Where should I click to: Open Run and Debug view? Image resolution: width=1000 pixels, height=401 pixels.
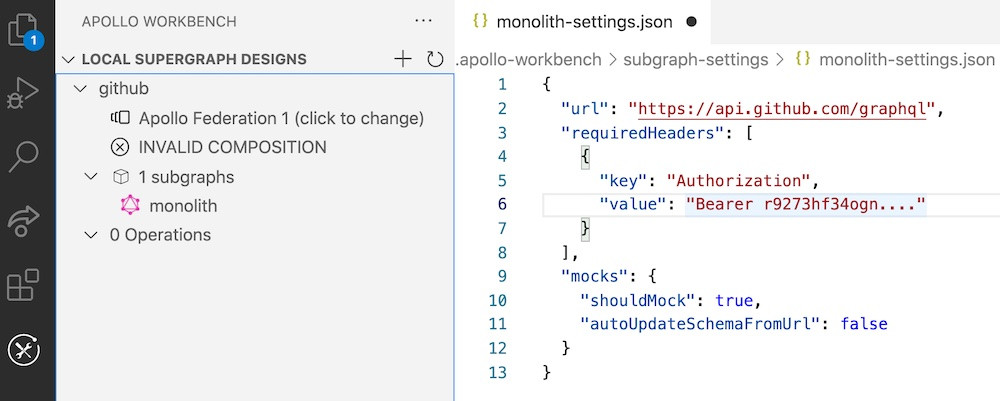24,93
